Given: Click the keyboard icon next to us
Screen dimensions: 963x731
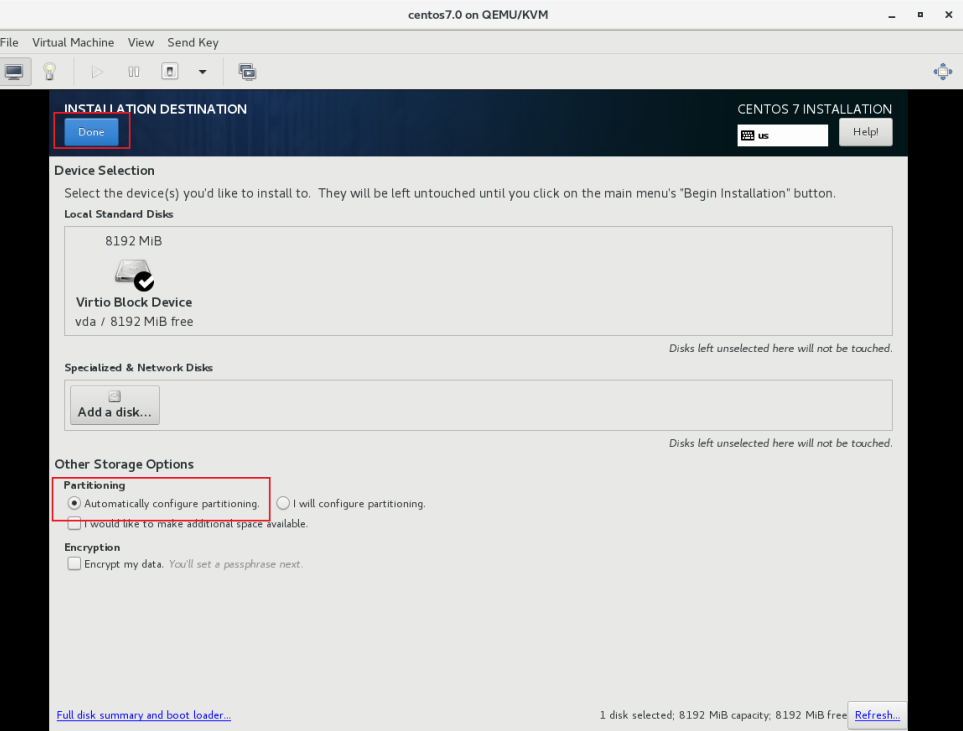Looking at the screenshot, I should tap(747, 136).
